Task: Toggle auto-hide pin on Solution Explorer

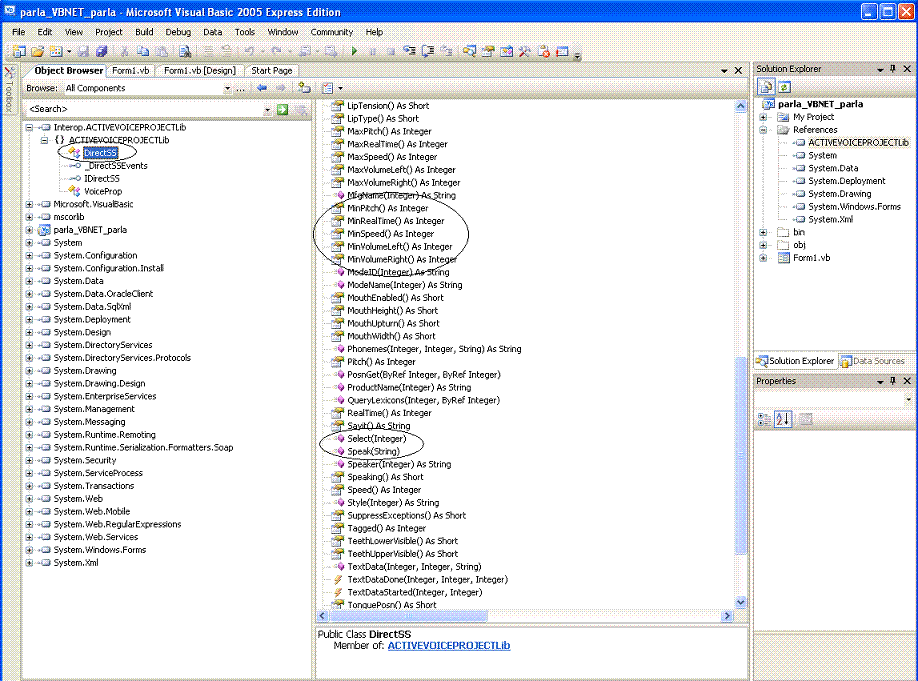Action: pyautogui.click(x=893, y=69)
